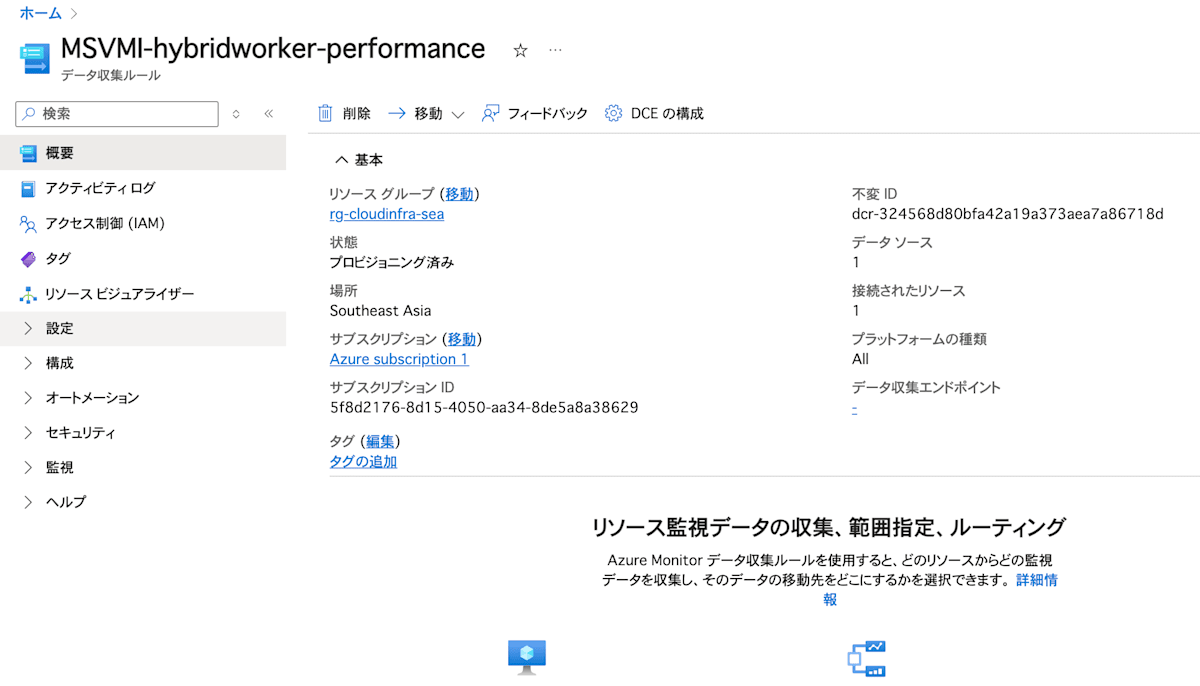This screenshot has width=1200, height=686.
Task: Click the プロビジョニング済み status value
Action: click(x=392, y=262)
